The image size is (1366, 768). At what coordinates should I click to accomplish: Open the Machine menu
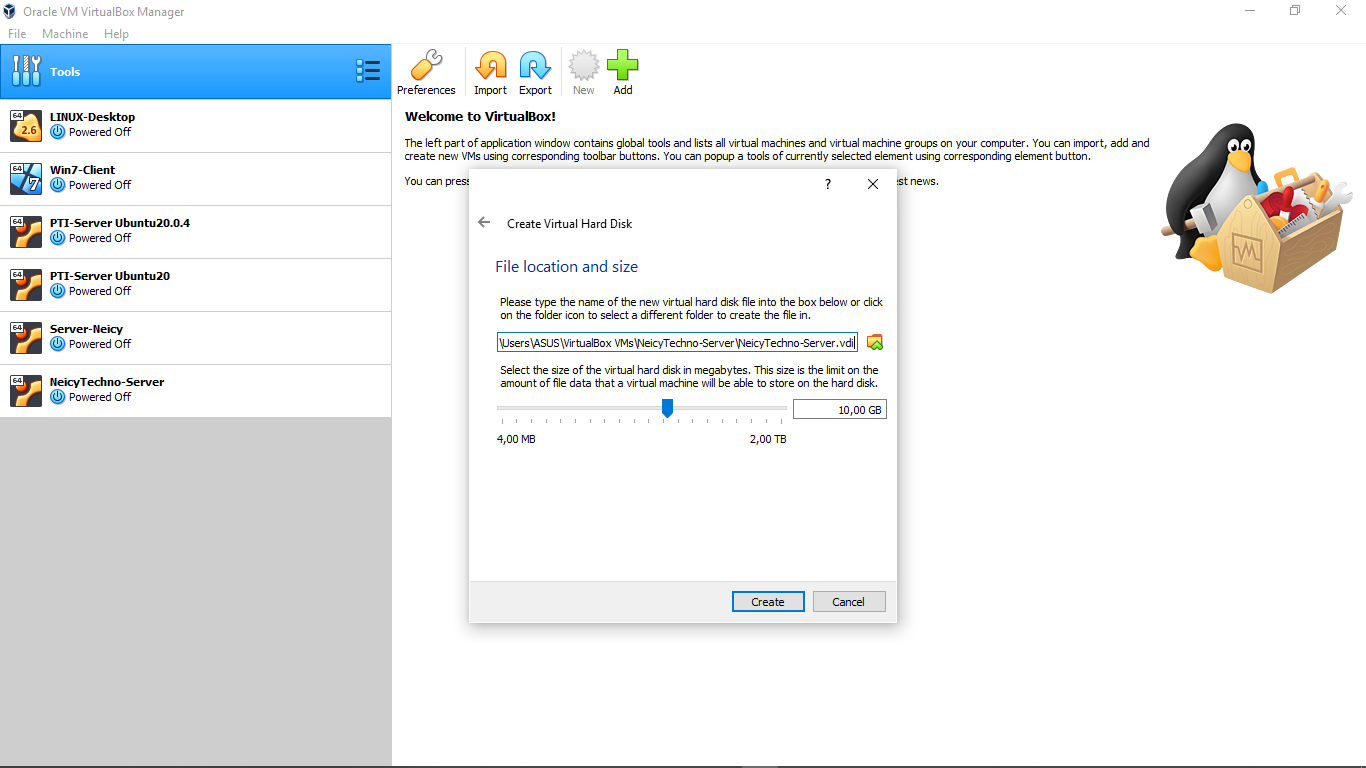(x=65, y=34)
